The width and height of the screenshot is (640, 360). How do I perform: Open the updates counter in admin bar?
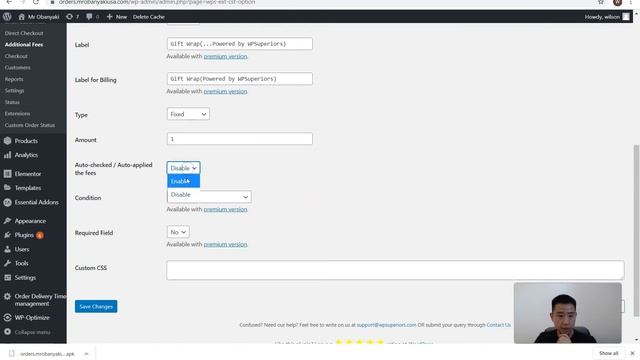(x=72, y=17)
